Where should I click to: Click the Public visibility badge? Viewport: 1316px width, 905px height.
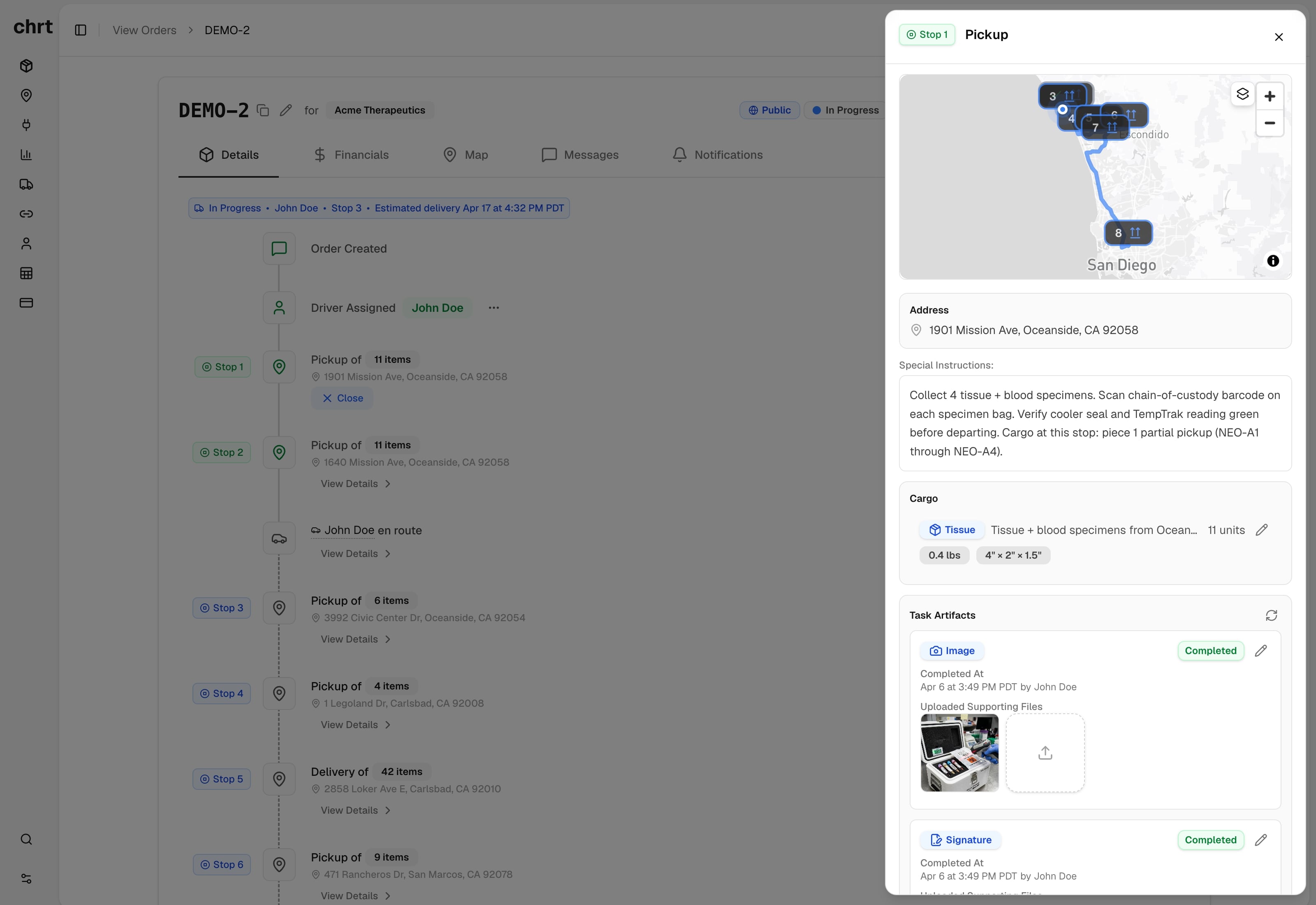(769, 110)
